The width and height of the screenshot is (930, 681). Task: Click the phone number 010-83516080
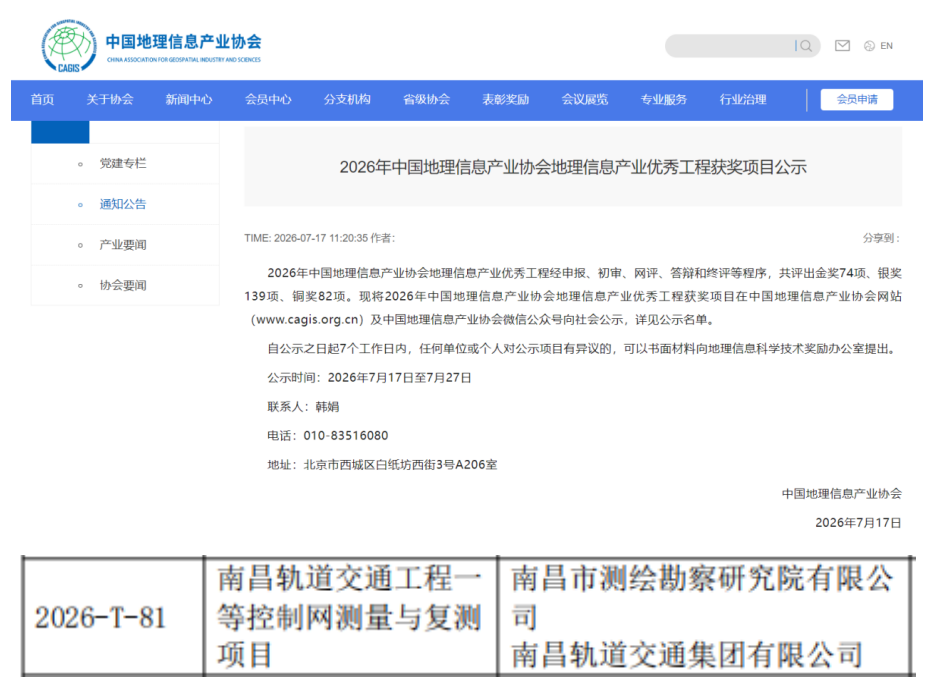(x=346, y=436)
